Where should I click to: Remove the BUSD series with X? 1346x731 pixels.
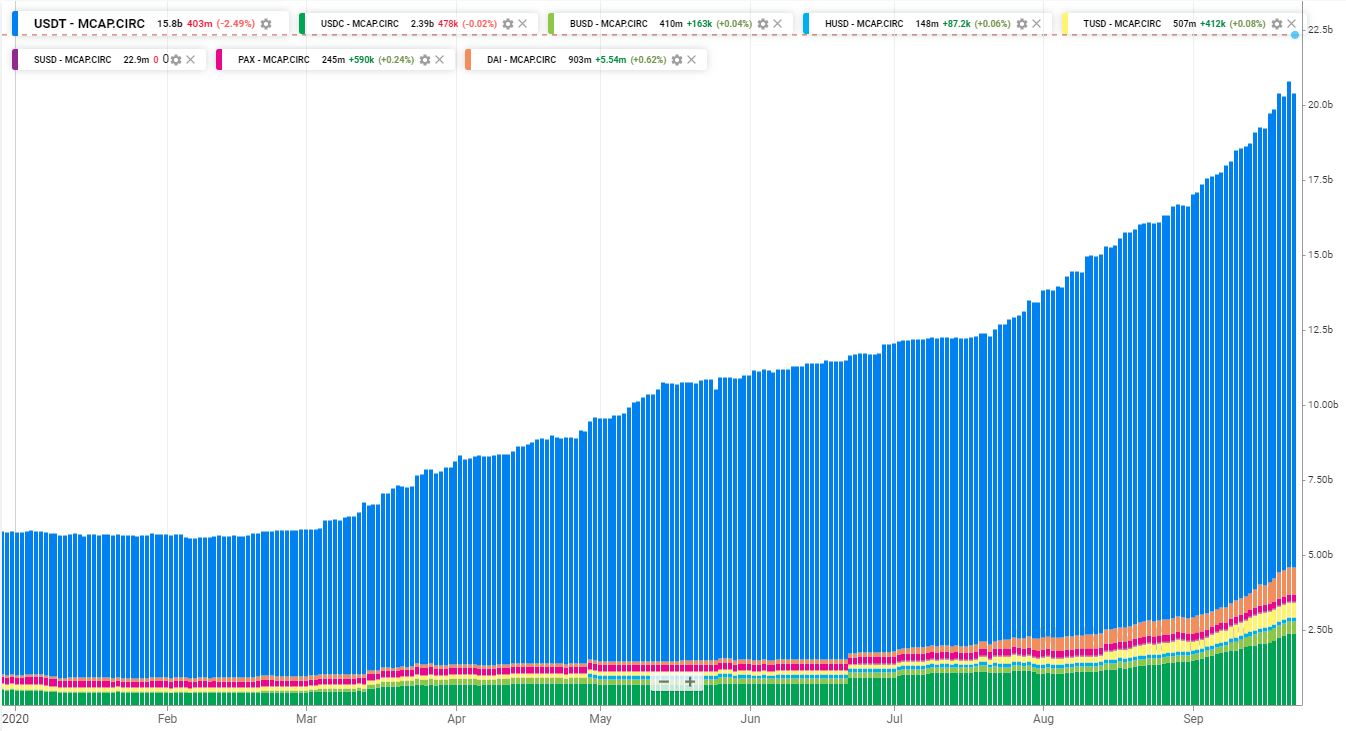777,24
